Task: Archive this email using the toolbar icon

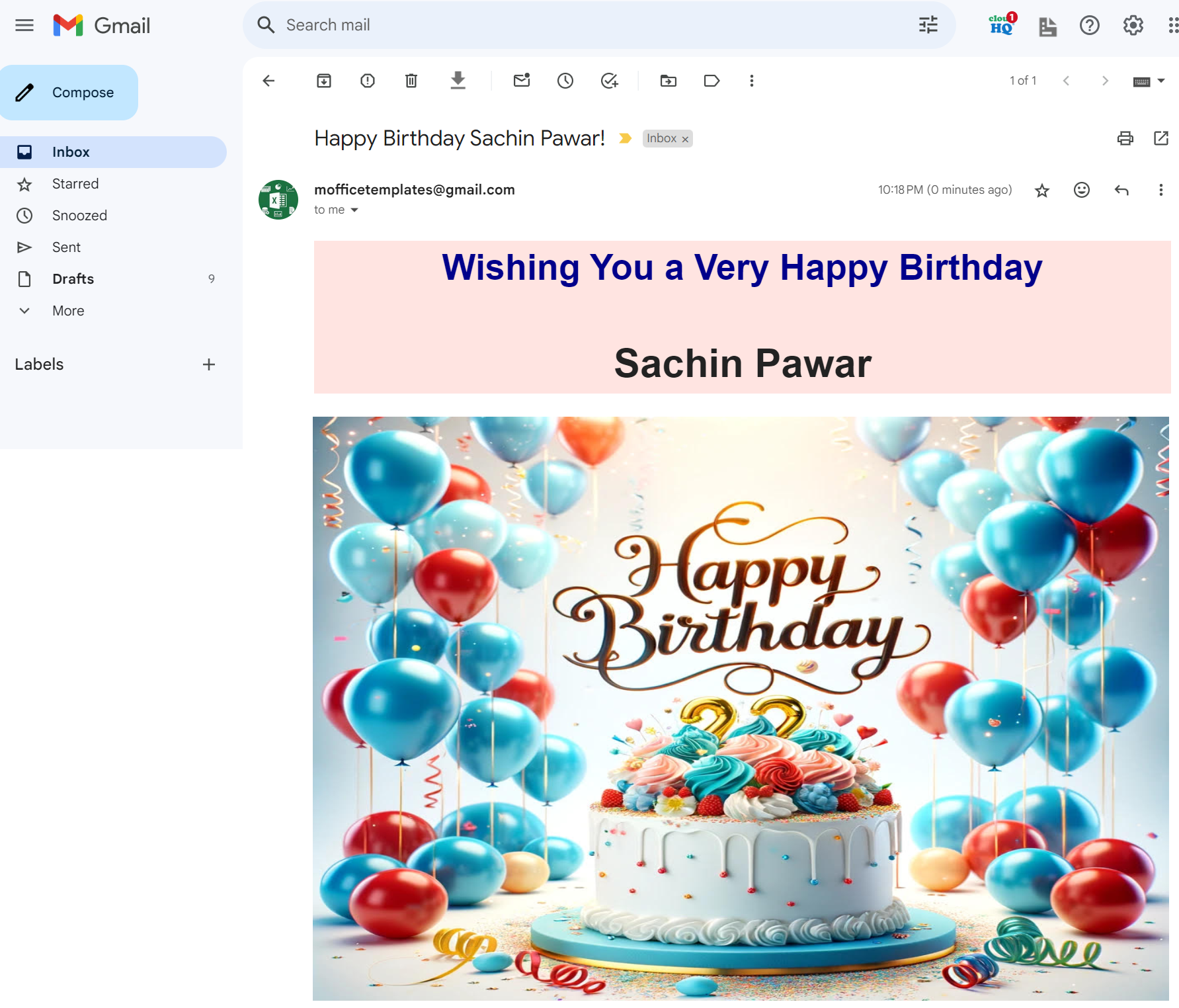Action: [324, 81]
